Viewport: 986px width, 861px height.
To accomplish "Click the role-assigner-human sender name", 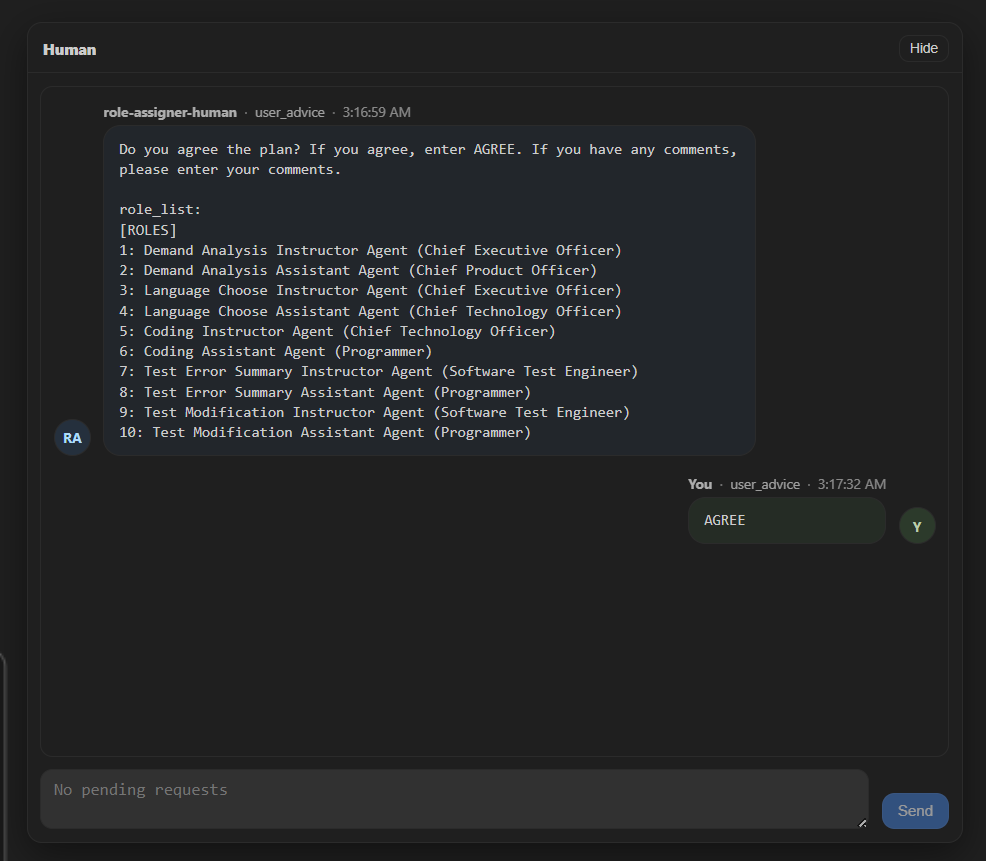I will [x=170, y=112].
